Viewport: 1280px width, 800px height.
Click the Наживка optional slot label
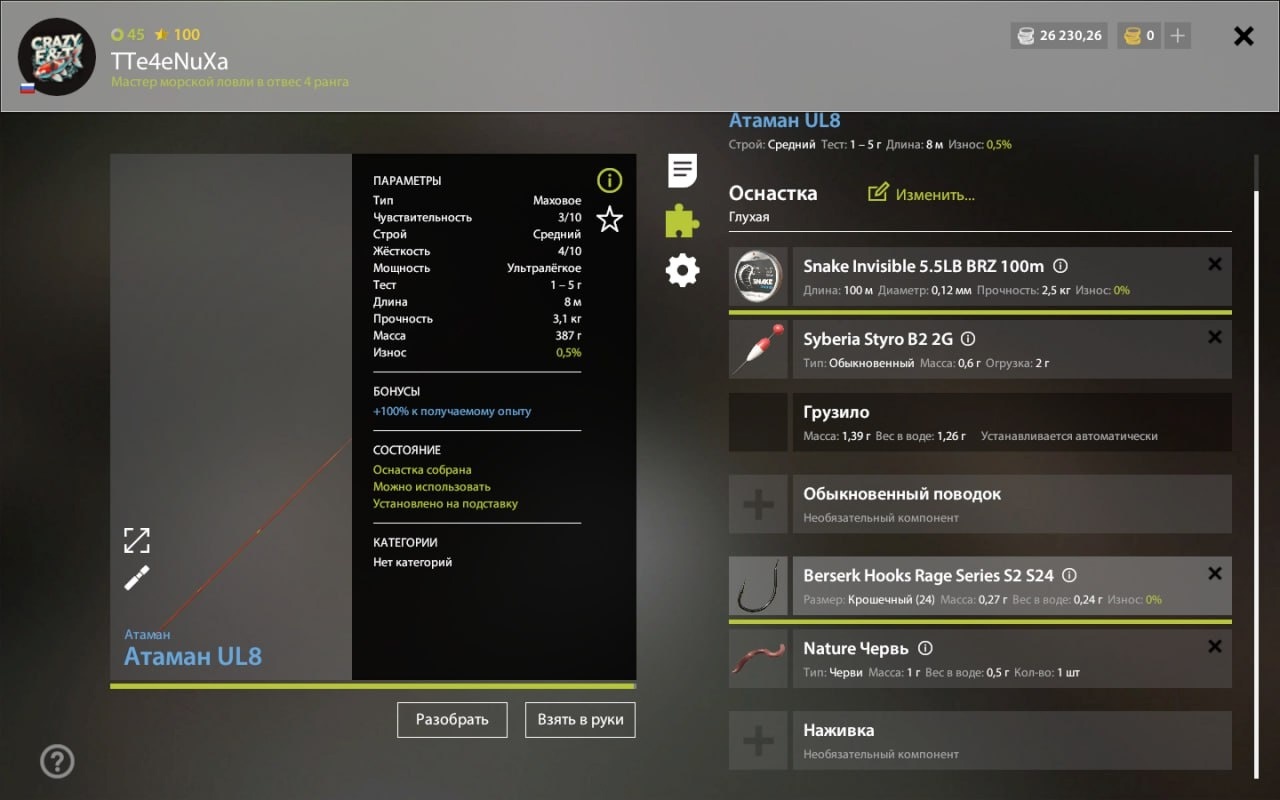tap(839, 731)
